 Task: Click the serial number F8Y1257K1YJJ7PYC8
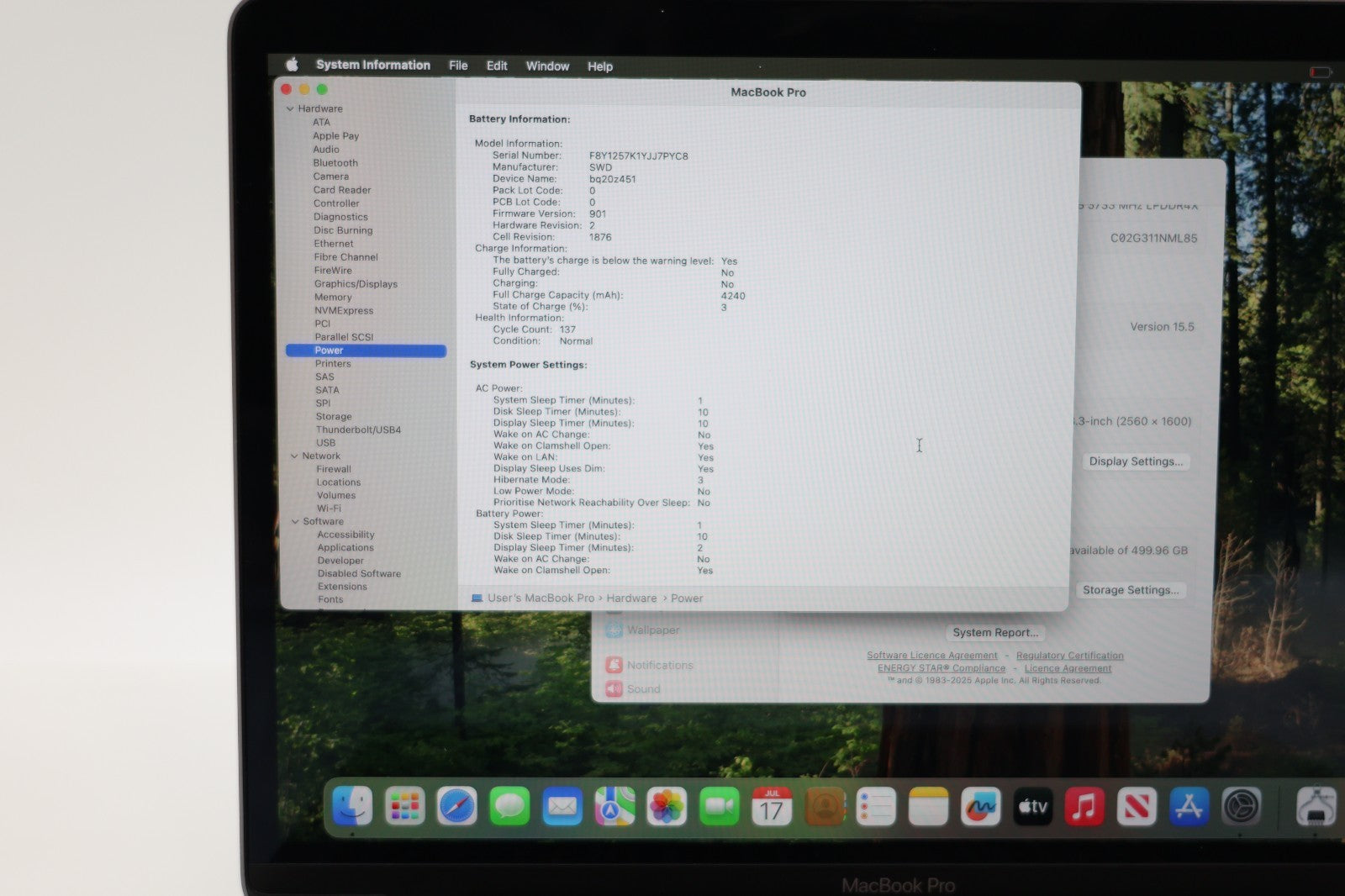click(638, 156)
